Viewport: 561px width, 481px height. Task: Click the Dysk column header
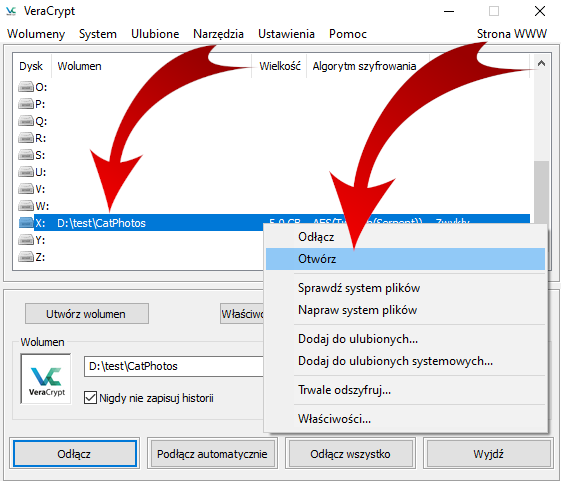pos(32,66)
